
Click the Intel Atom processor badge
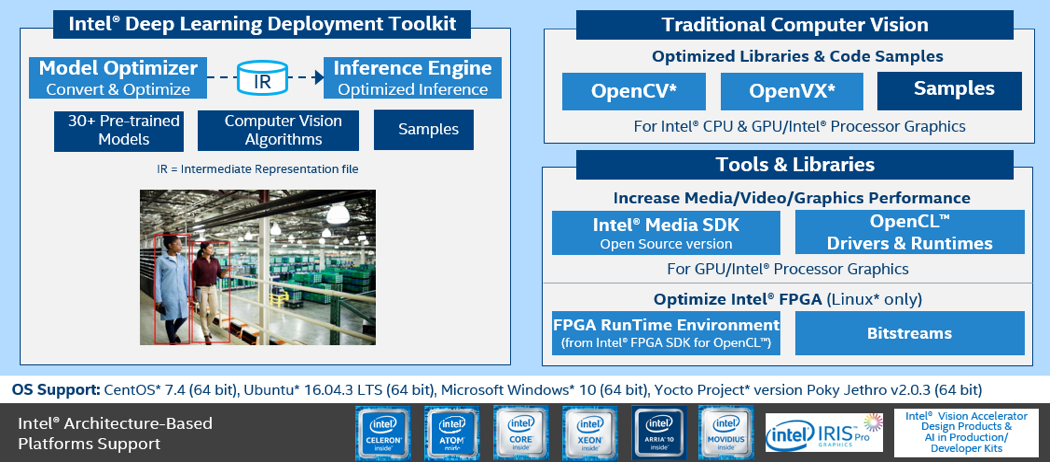tap(450, 432)
